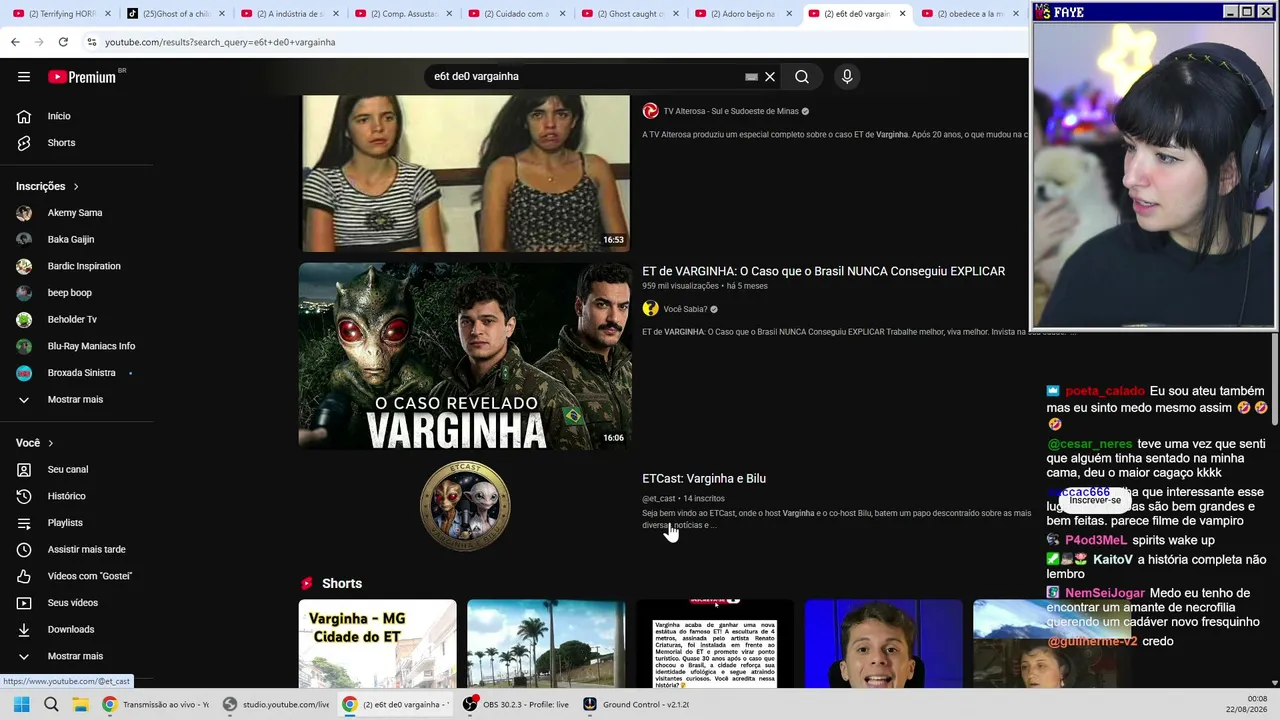Focus the YouTube search input field
Viewport: 1280px width, 720px height.
pyautogui.click(x=585, y=77)
